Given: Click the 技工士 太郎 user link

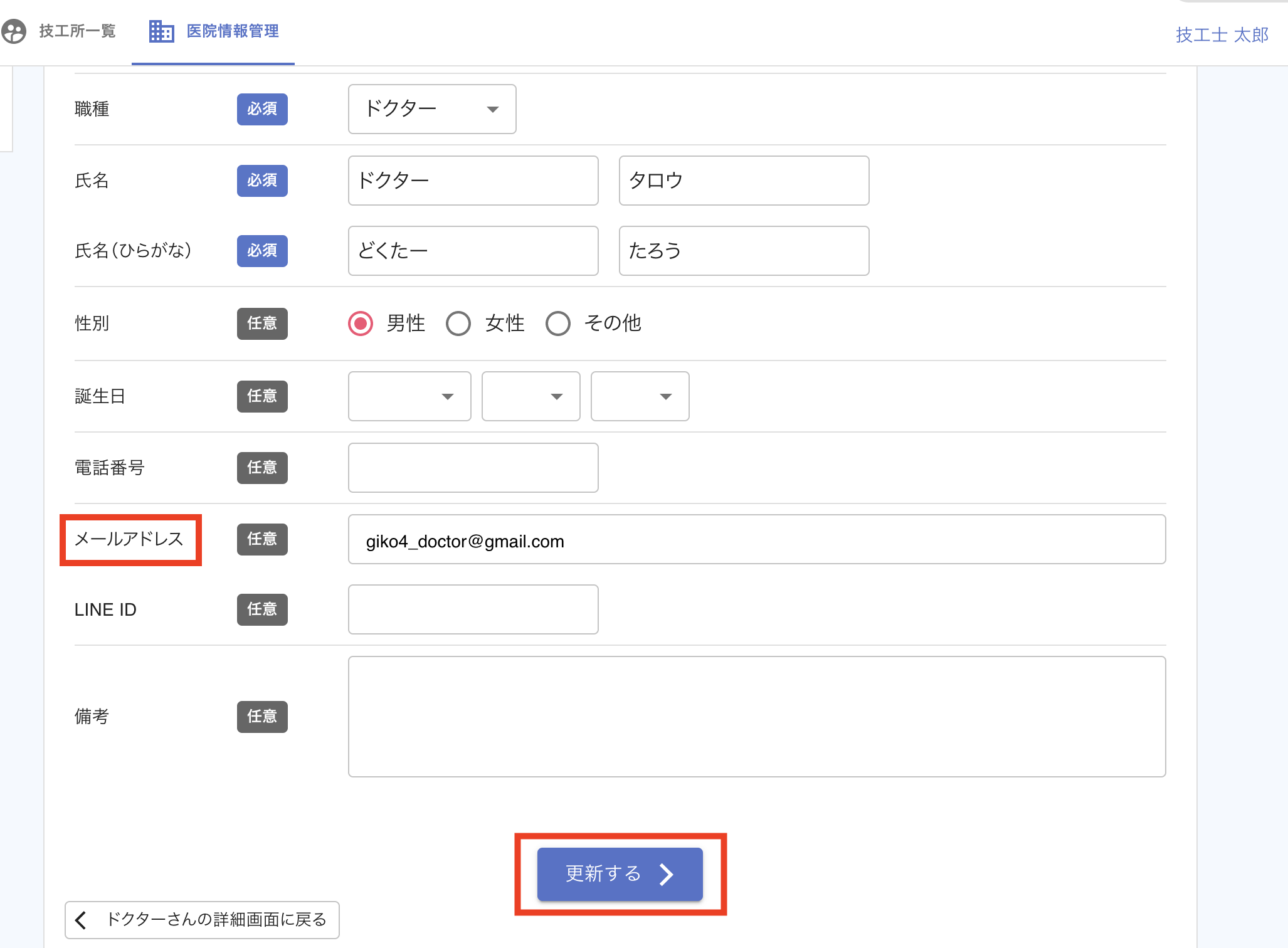Looking at the screenshot, I should pos(1222,34).
